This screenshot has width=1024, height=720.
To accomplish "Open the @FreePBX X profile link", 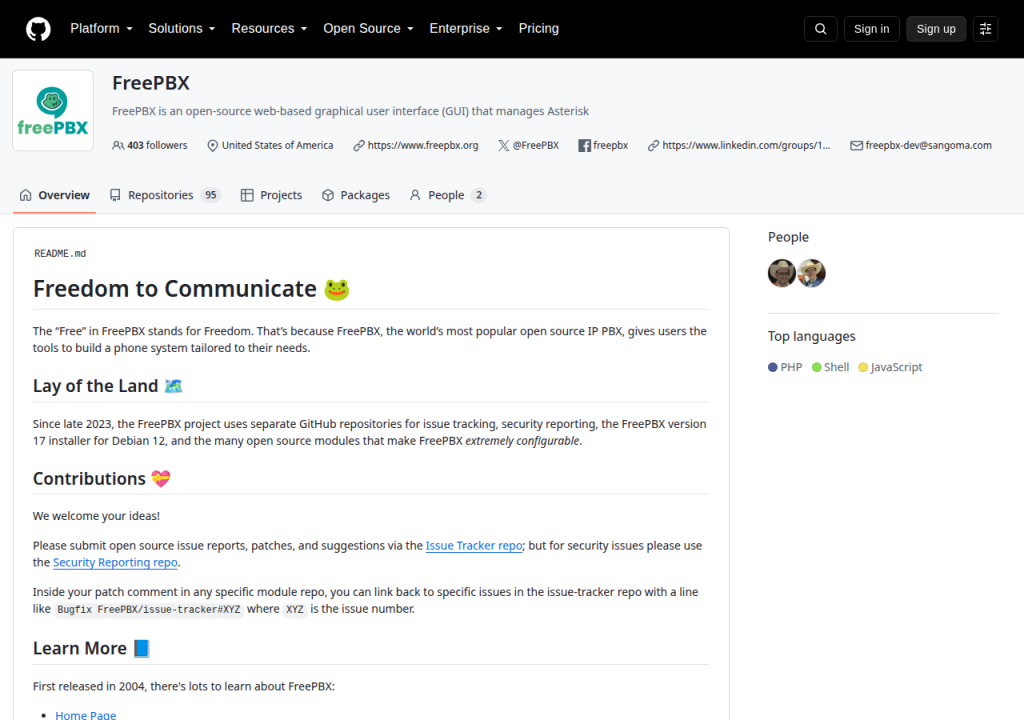I will [x=536, y=145].
